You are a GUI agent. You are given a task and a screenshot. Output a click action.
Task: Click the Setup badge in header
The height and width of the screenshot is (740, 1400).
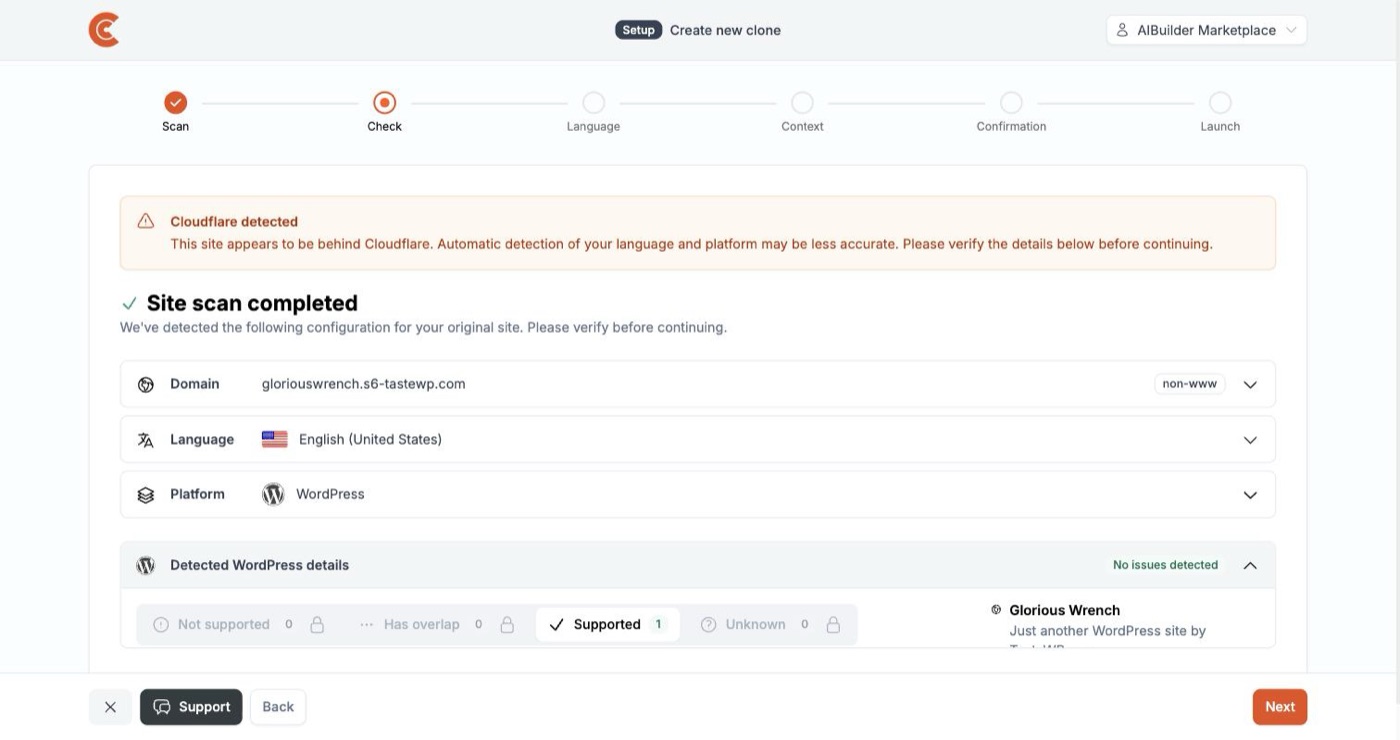pyautogui.click(x=638, y=30)
